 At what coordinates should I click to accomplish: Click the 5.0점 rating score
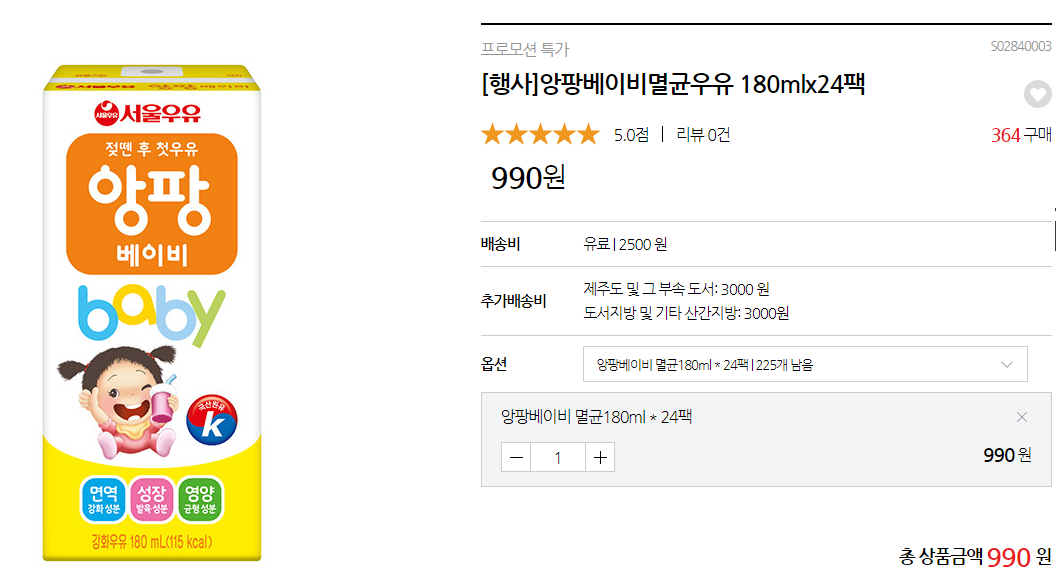coord(631,135)
